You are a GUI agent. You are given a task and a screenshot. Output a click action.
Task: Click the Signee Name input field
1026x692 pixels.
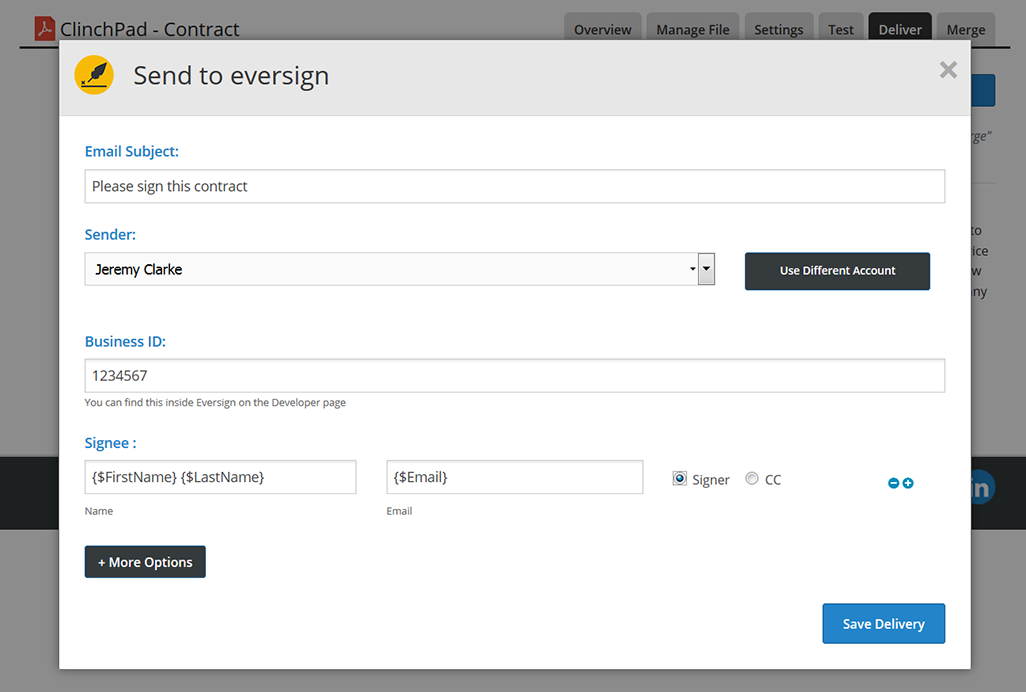tap(220, 477)
